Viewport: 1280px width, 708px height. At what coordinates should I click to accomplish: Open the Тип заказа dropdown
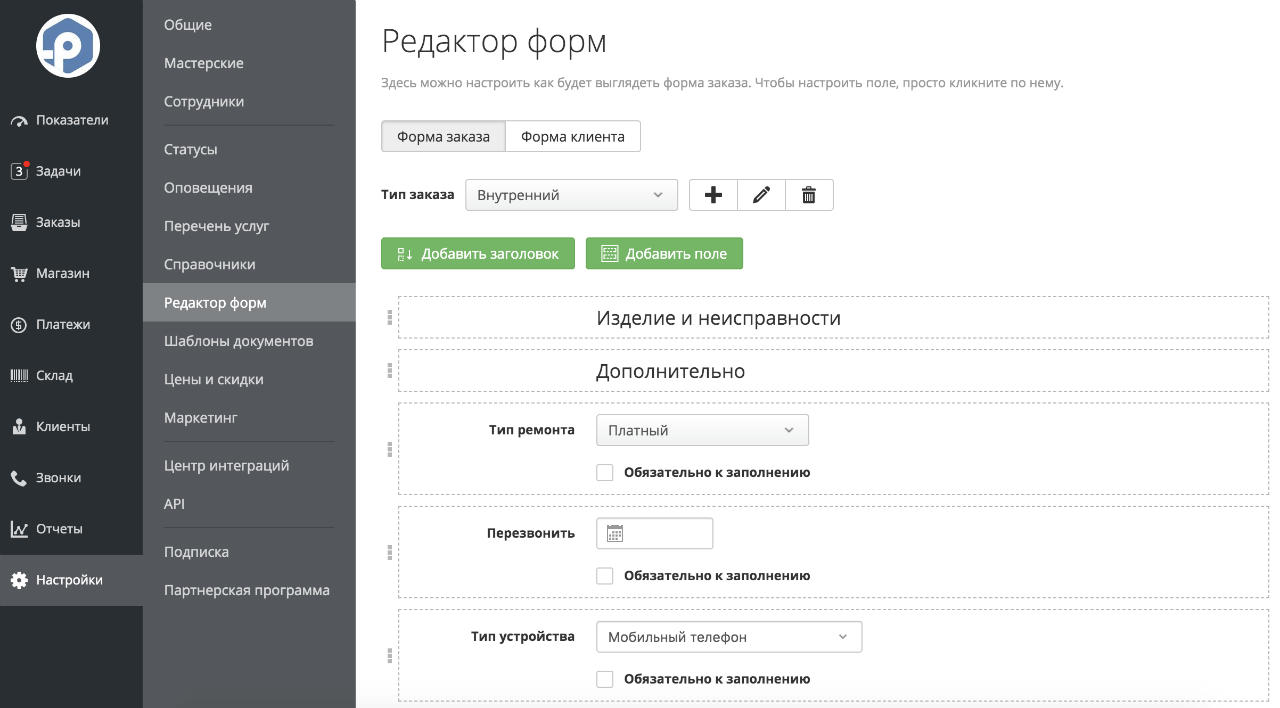(x=571, y=195)
